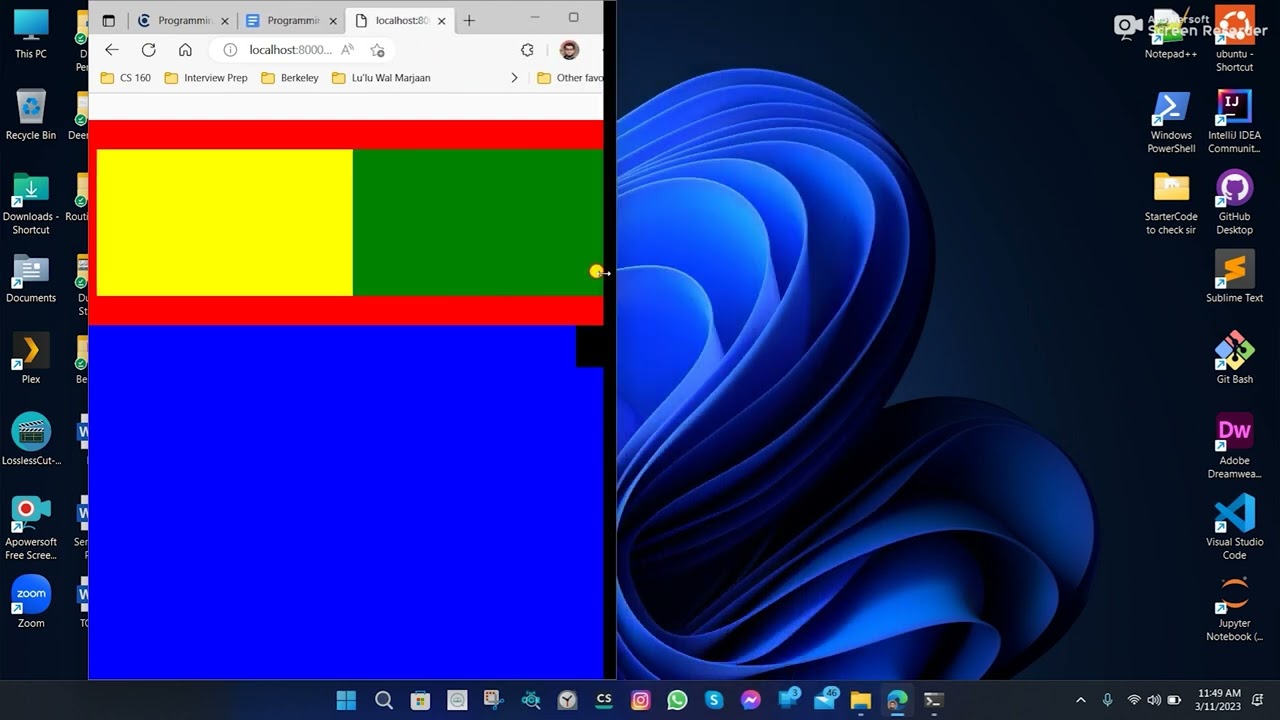Image resolution: width=1280 pixels, height=720 pixels.
Task: Reload the localhost page
Action: (149, 50)
